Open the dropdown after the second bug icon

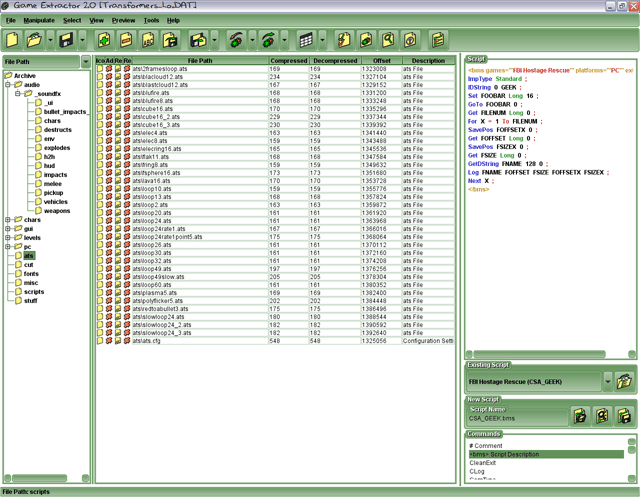(284, 40)
